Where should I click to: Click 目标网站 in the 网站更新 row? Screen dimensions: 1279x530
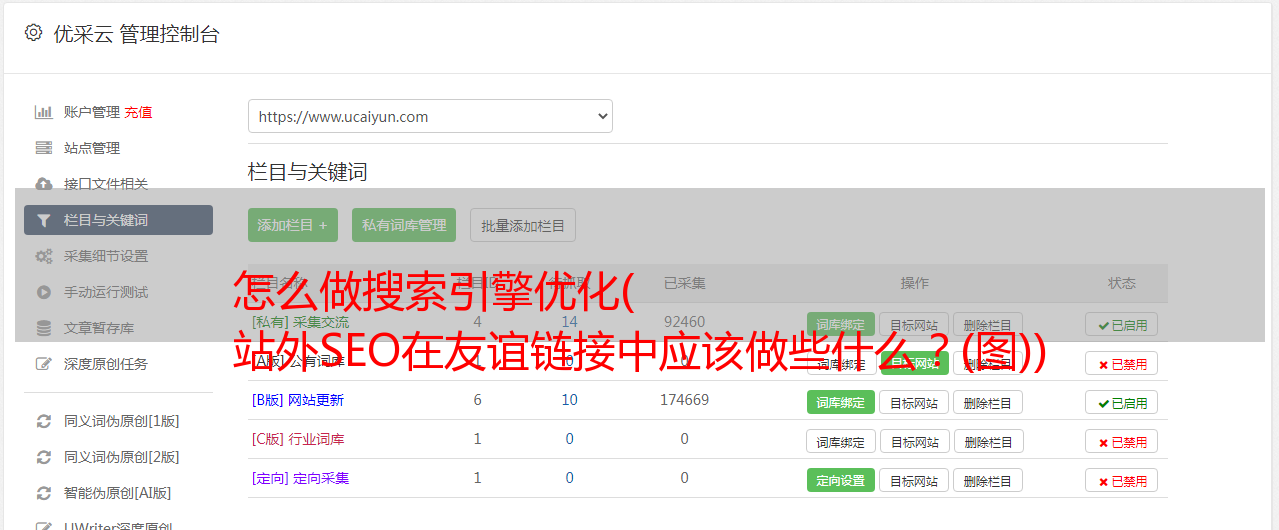914,402
